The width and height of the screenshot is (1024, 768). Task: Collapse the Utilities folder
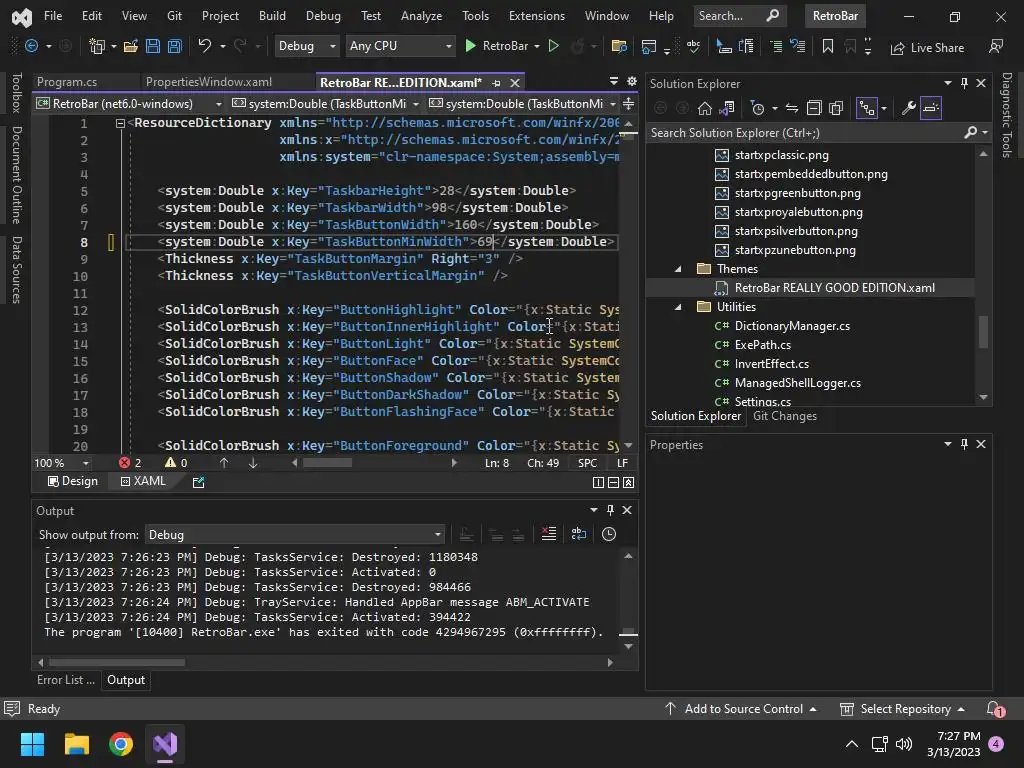[678, 307]
